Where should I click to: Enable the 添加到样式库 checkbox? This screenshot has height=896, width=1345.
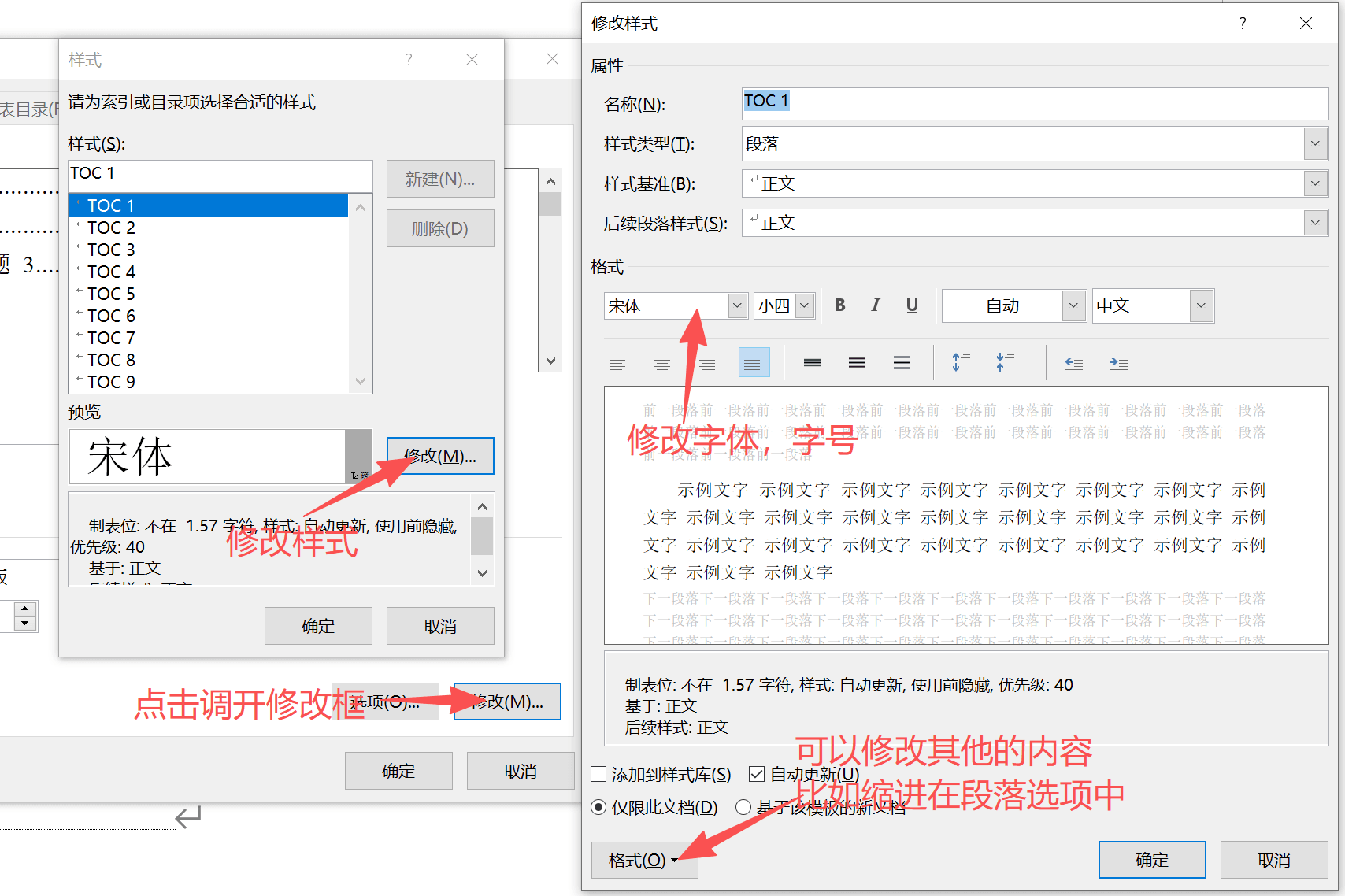click(x=599, y=775)
